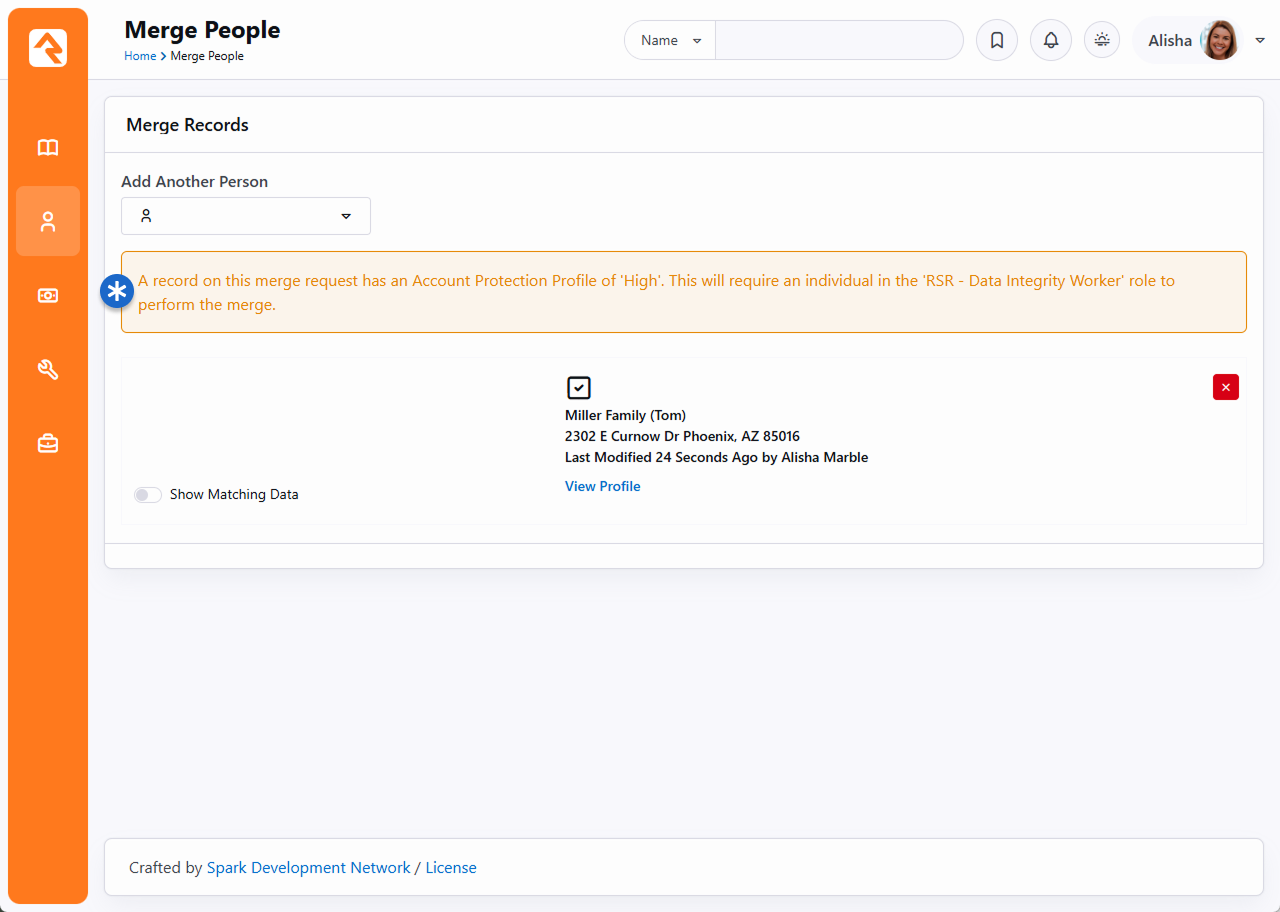The image size is (1280, 912).
Task: Toggle the theme sun icon
Action: (x=1102, y=41)
